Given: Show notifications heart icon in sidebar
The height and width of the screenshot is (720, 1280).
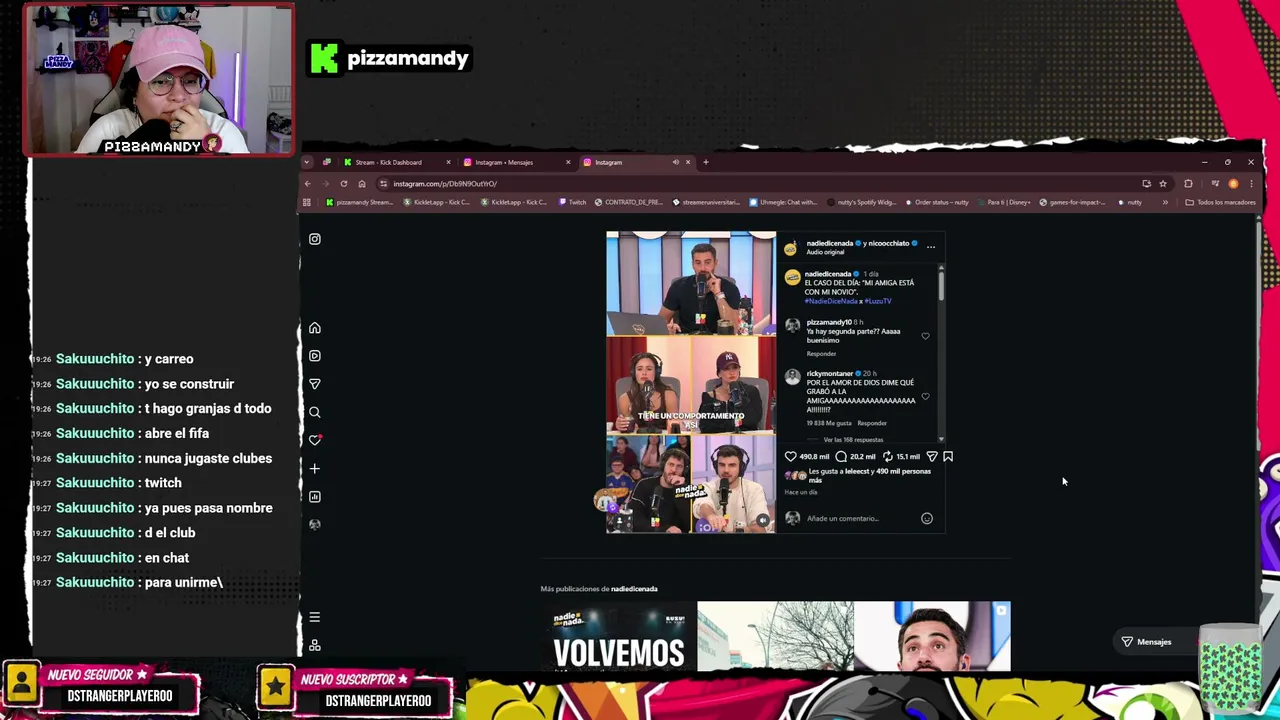Looking at the screenshot, I should tap(314, 440).
